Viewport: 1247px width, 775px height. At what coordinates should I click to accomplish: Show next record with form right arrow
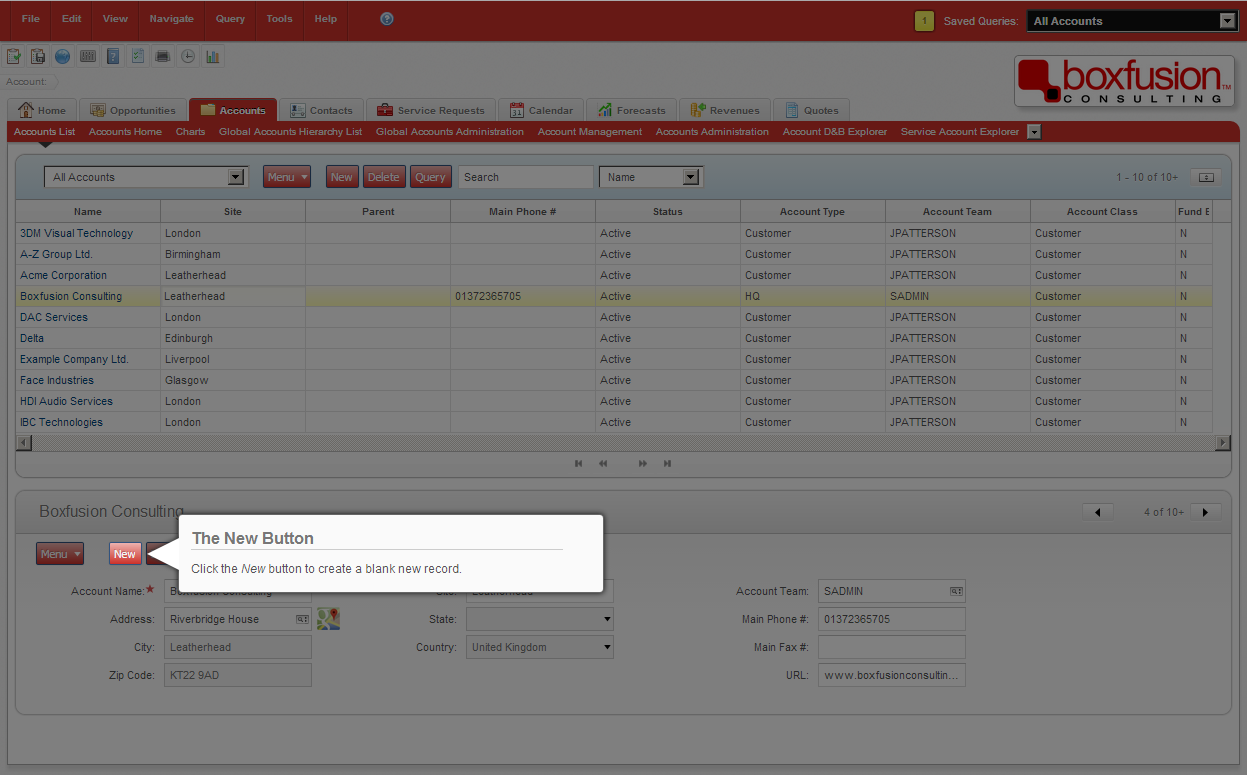click(x=1205, y=512)
